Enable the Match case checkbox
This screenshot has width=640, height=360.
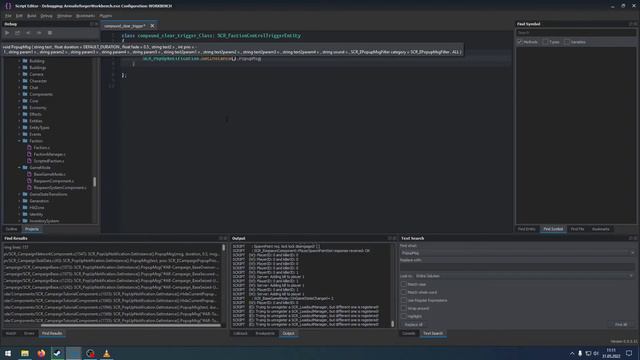(x=404, y=284)
